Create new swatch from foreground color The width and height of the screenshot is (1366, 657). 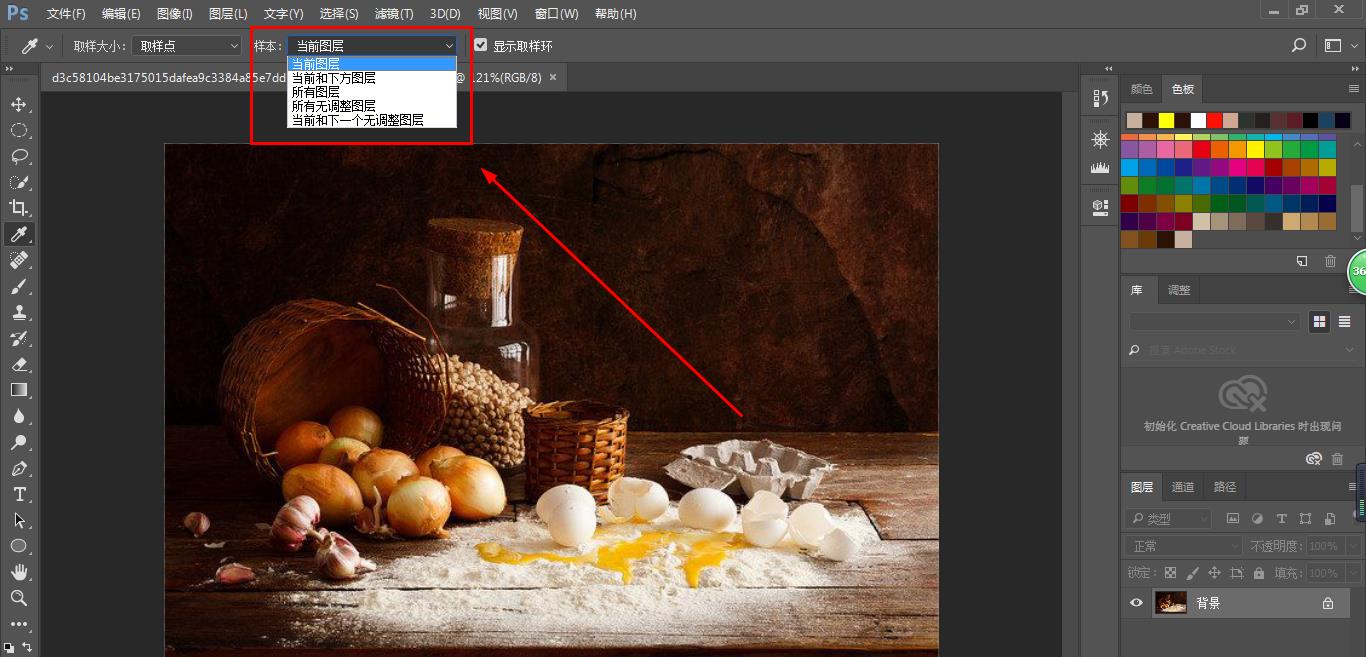[x=1302, y=261]
